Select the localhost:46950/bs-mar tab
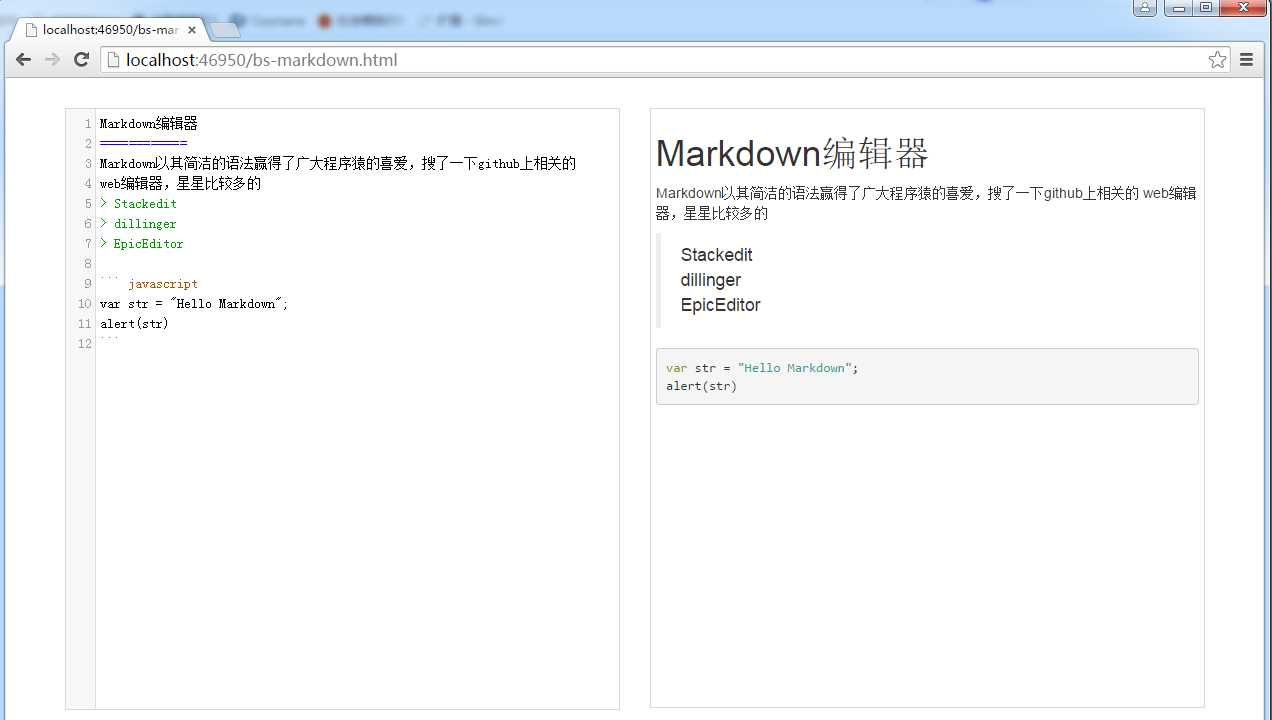 [x=109, y=30]
